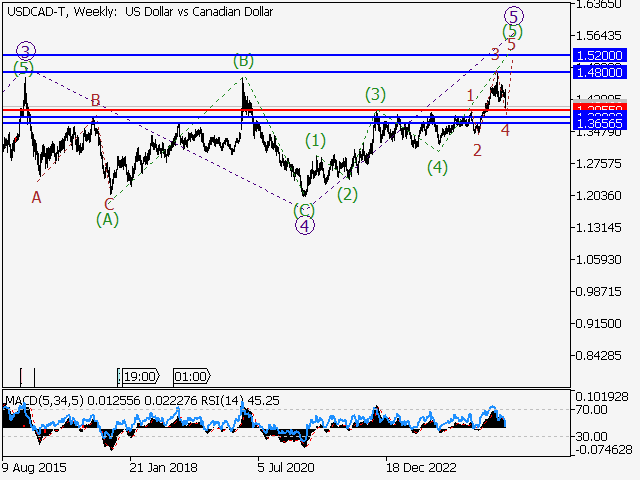Select the green (B) wave label
The image size is (640, 480).
tap(243, 61)
